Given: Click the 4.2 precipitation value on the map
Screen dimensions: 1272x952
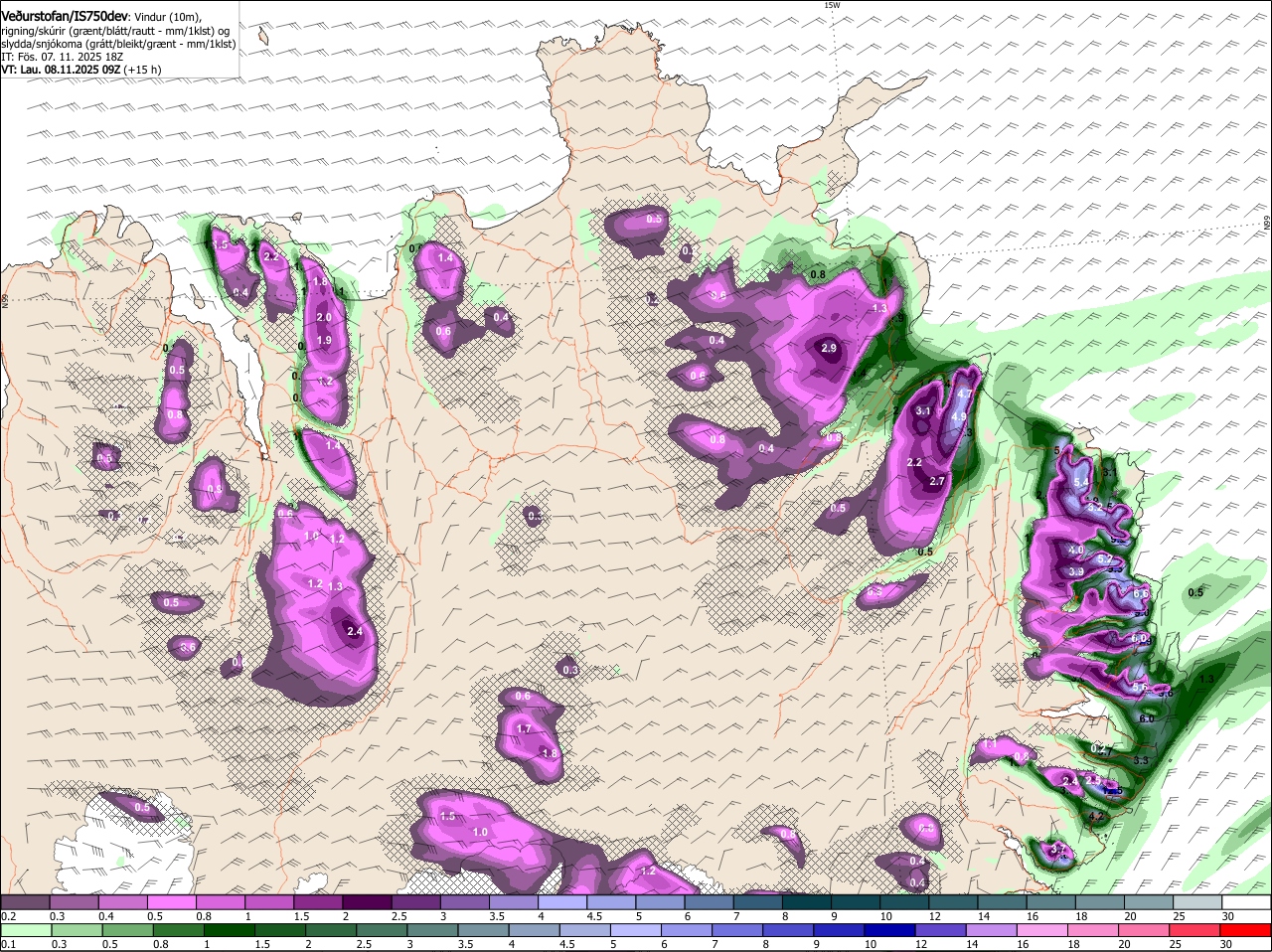Looking at the screenshot, I should [1097, 816].
